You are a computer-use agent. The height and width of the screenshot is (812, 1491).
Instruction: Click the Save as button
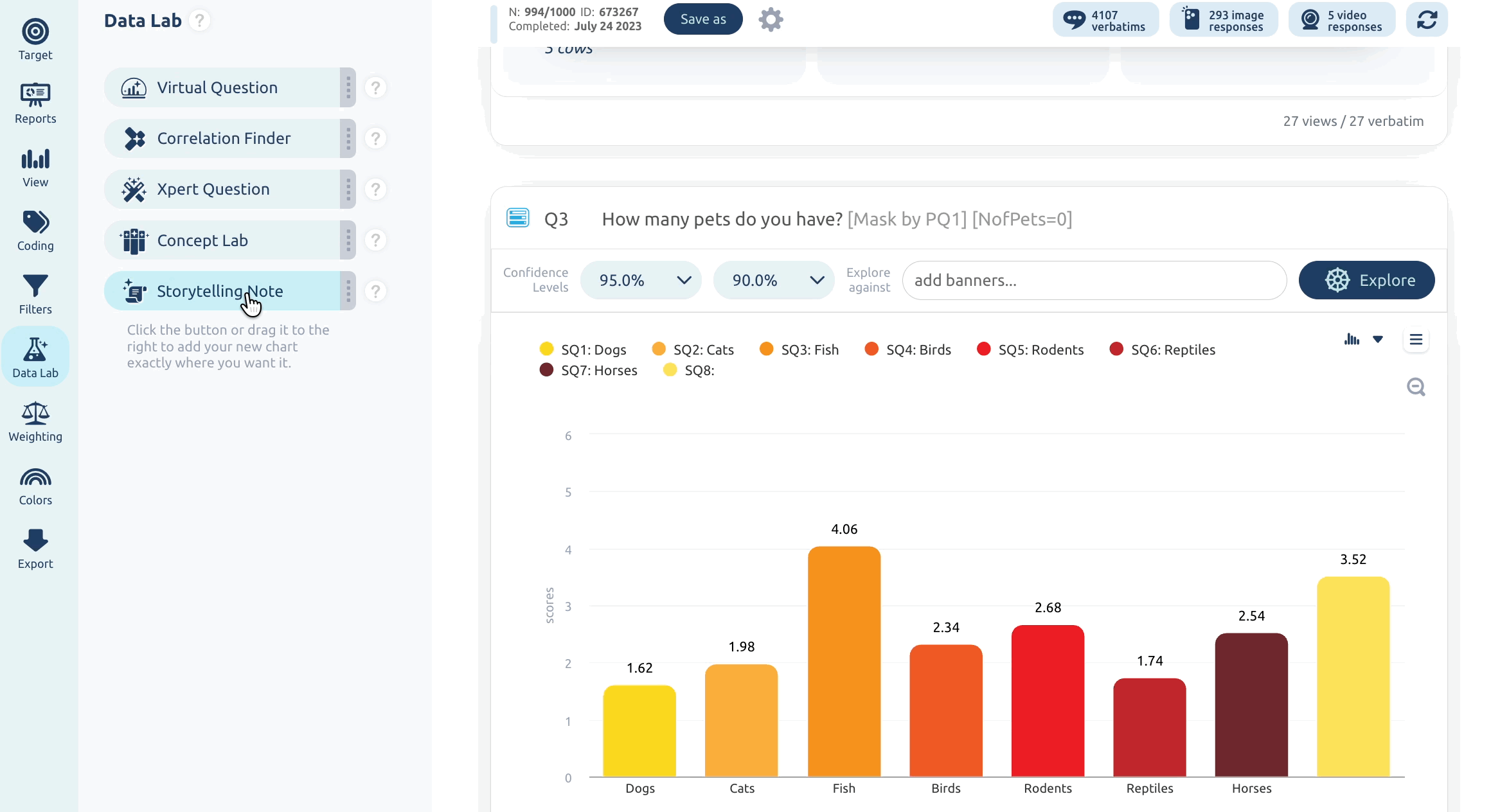pyautogui.click(x=703, y=19)
